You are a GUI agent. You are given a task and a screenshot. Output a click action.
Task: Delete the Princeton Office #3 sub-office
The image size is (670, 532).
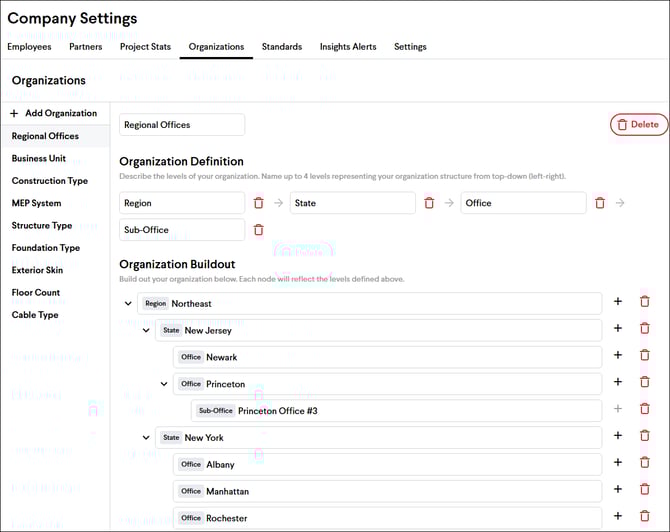644,410
